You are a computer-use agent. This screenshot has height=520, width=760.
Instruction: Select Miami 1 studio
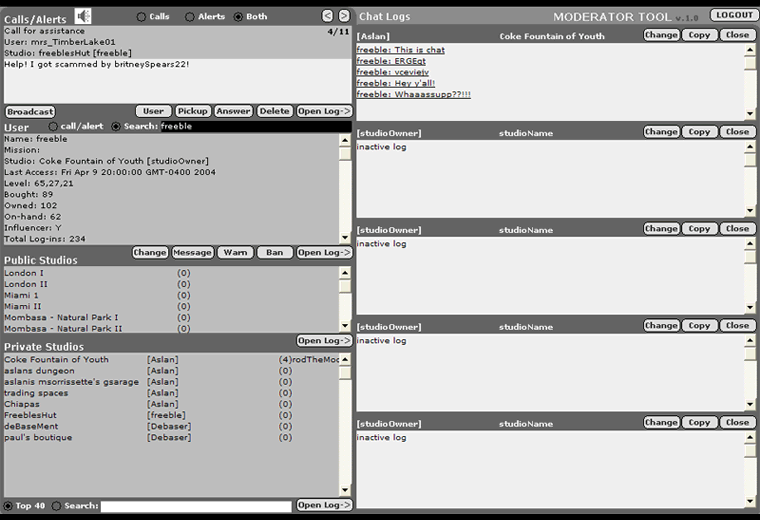(171, 296)
